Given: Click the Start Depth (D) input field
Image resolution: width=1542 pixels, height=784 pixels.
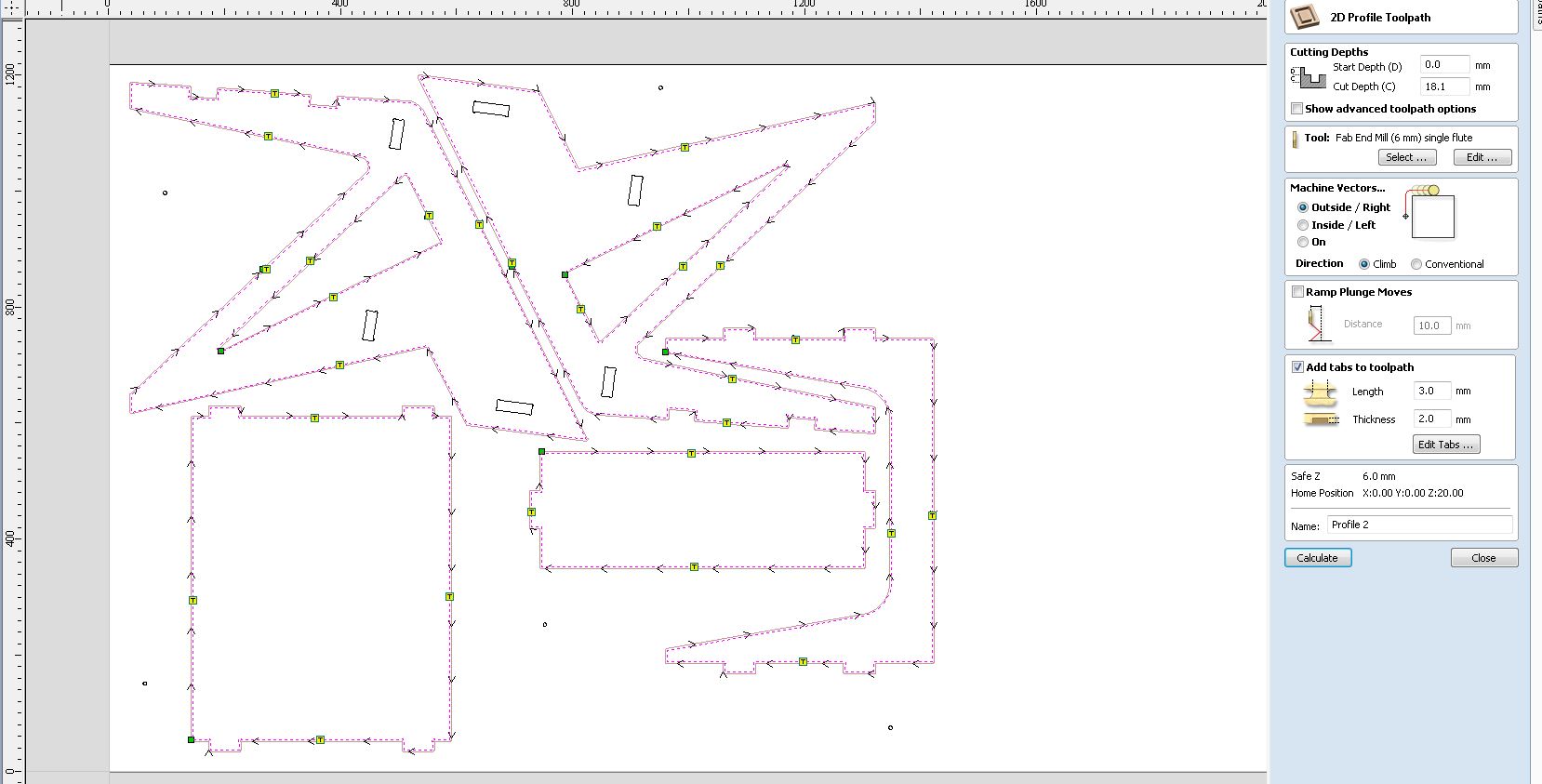Looking at the screenshot, I should [x=1444, y=65].
